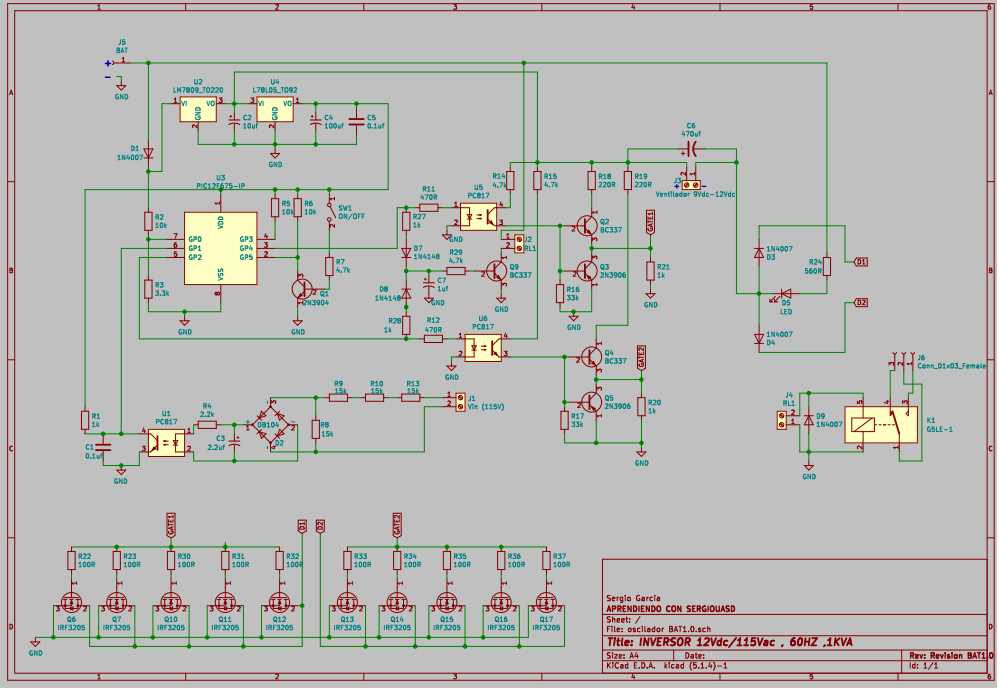Click the D1 1N4007 diode symbol

coord(148,154)
